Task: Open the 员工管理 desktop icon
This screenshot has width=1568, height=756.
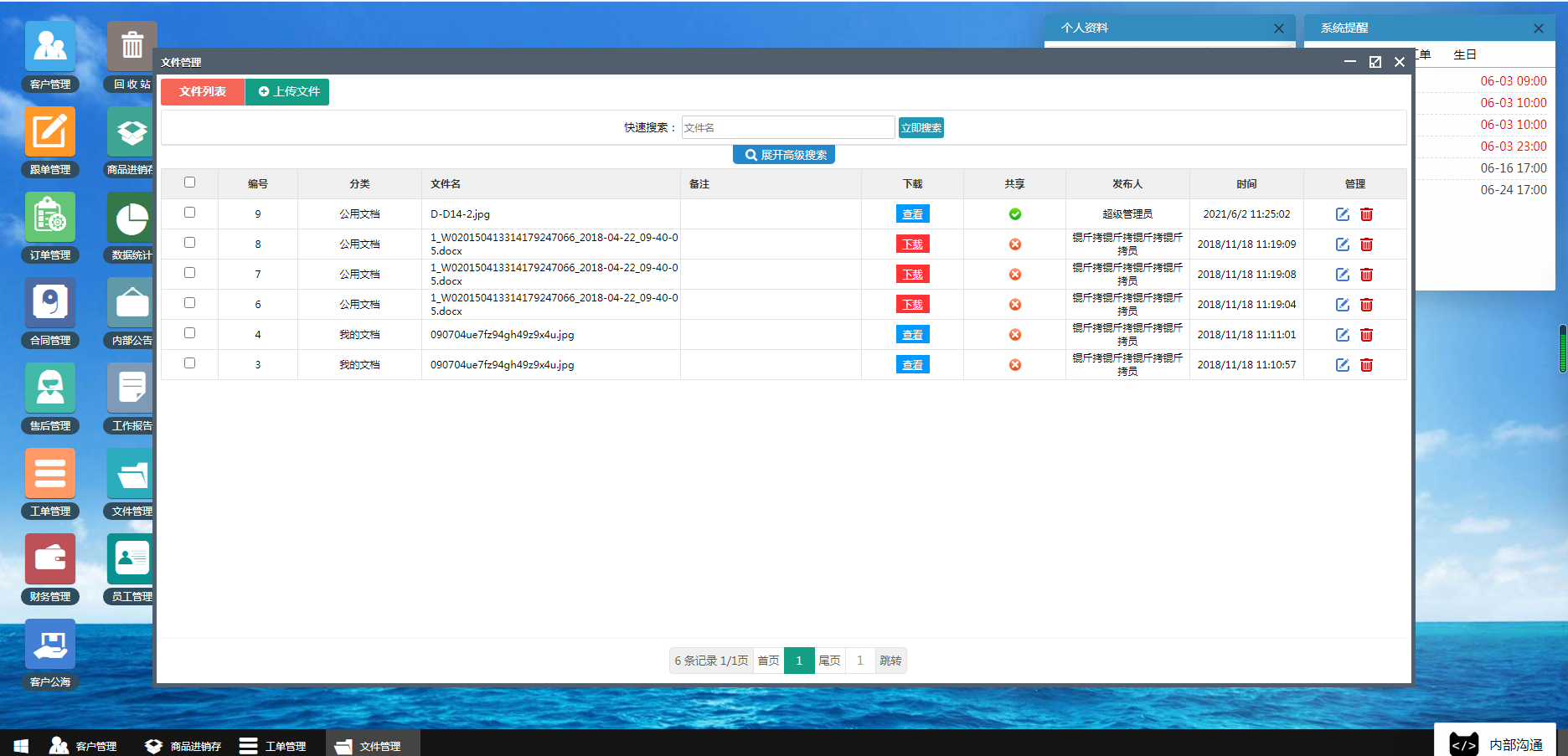Action: [x=132, y=558]
